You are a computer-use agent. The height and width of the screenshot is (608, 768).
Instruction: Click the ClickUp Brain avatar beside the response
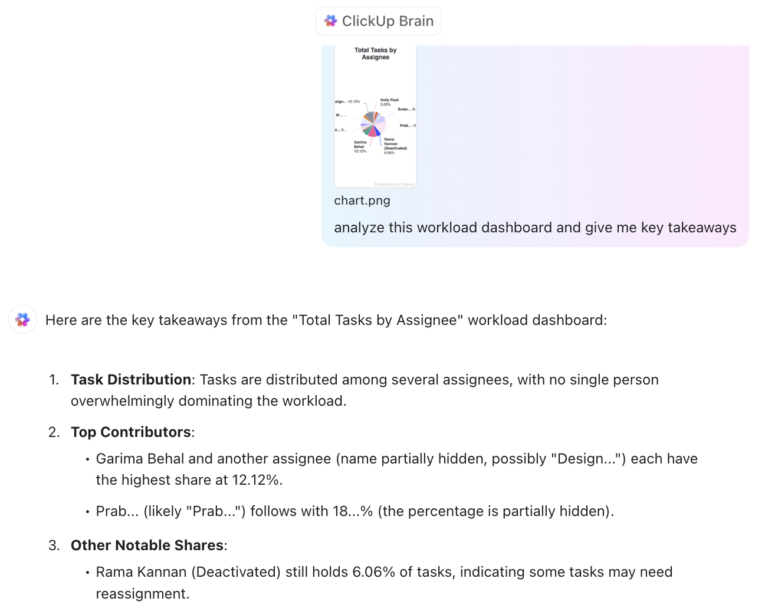pyautogui.click(x=22, y=320)
